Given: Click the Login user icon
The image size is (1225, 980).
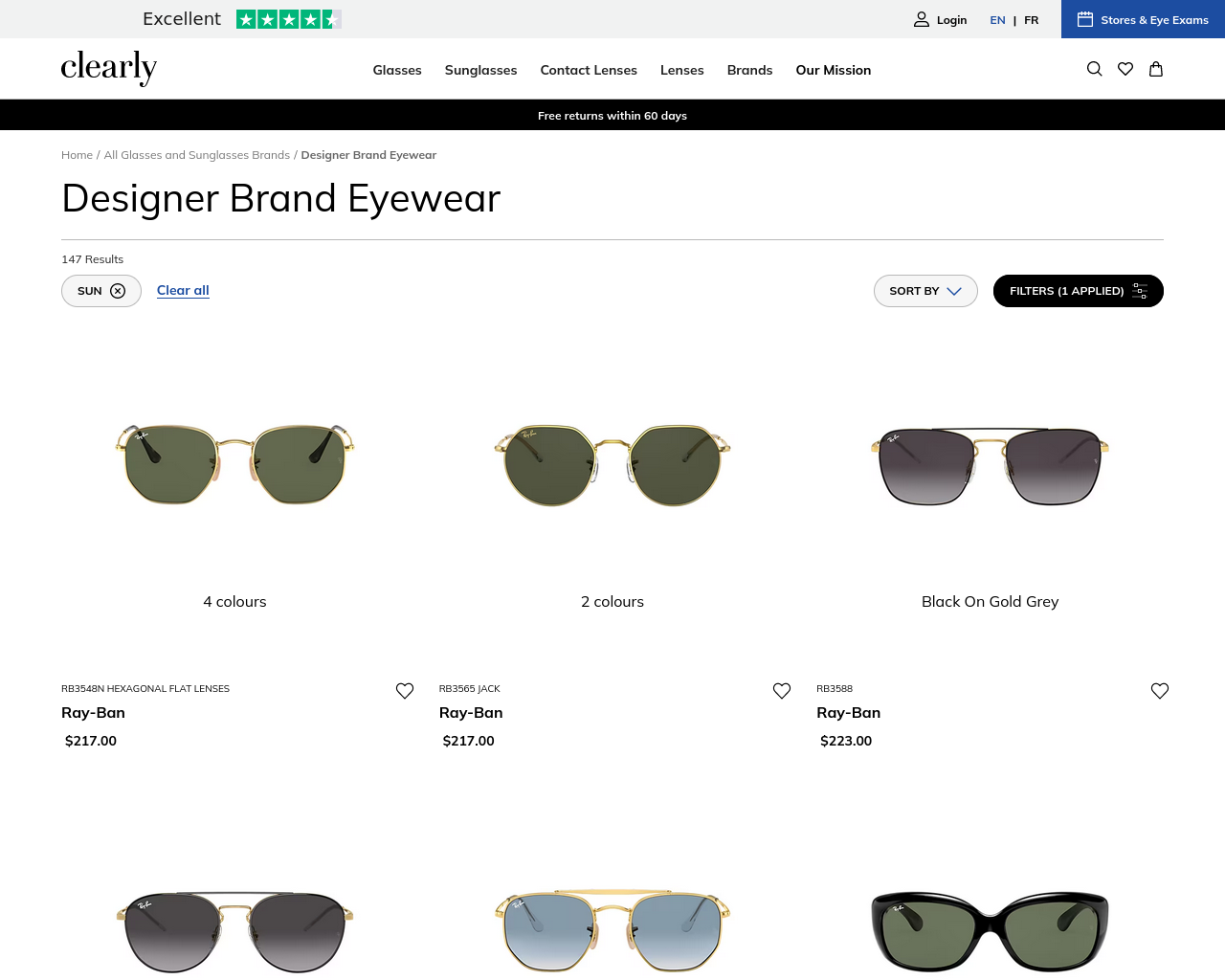Looking at the screenshot, I should (922, 19).
